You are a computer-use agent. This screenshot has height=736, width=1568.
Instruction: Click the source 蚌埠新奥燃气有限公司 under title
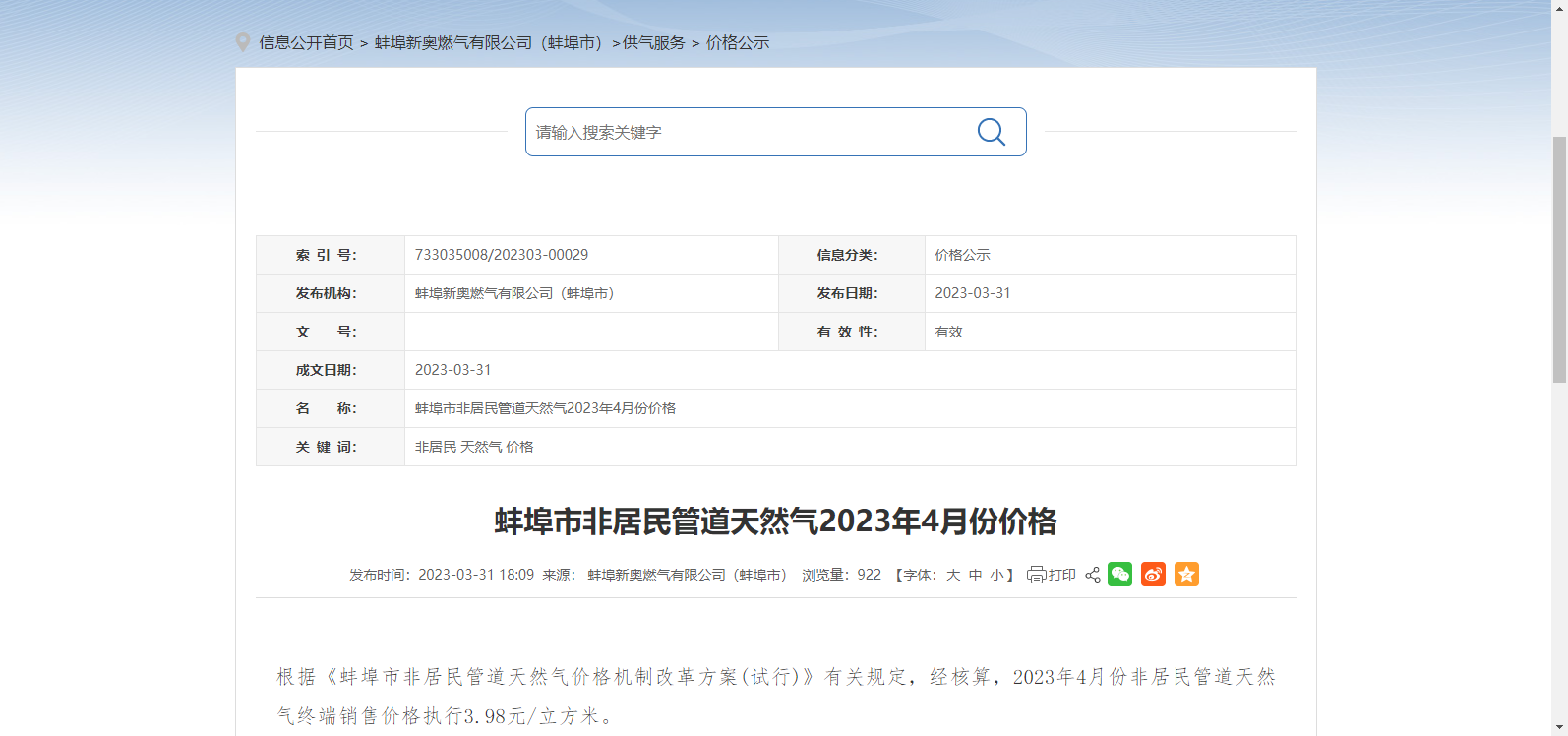point(689,575)
